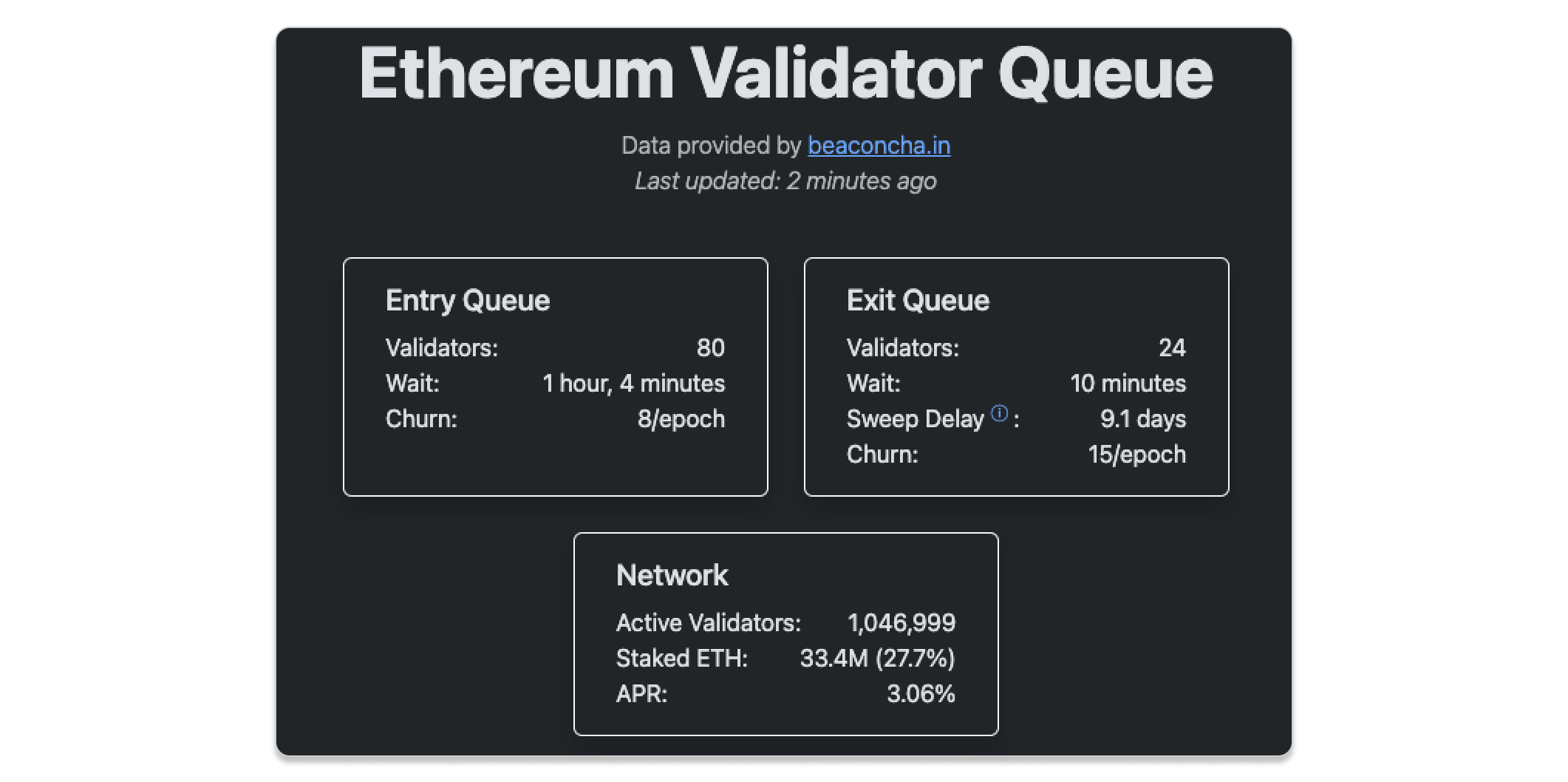Select the Entry Queue card heading
The height and width of the screenshot is (782, 1568).
(x=468, y=300)
